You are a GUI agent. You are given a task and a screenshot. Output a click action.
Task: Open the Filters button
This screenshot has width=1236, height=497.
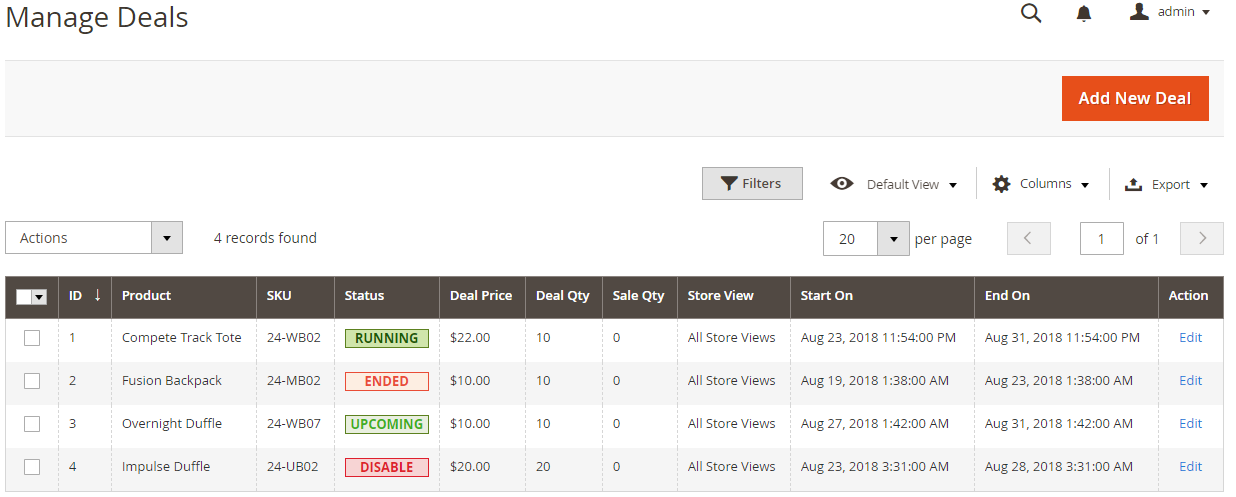[x=752, y=184]
